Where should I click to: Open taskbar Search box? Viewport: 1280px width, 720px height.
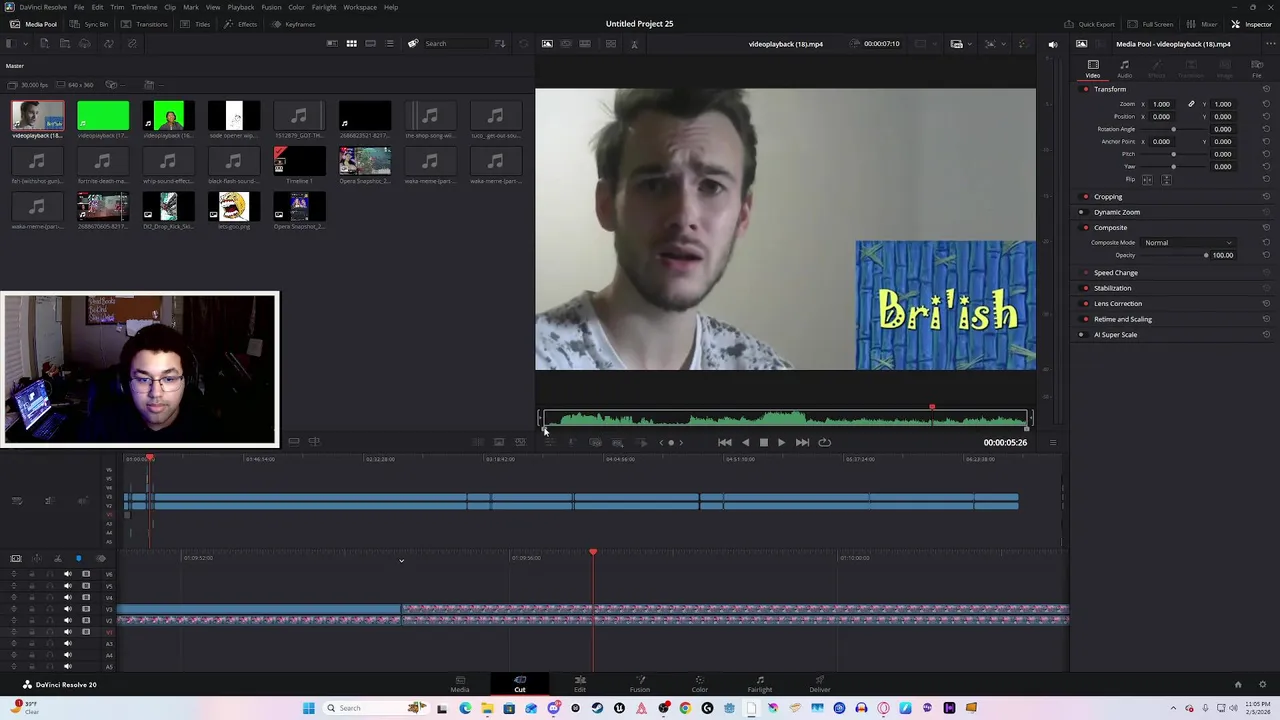pos(365,708)
